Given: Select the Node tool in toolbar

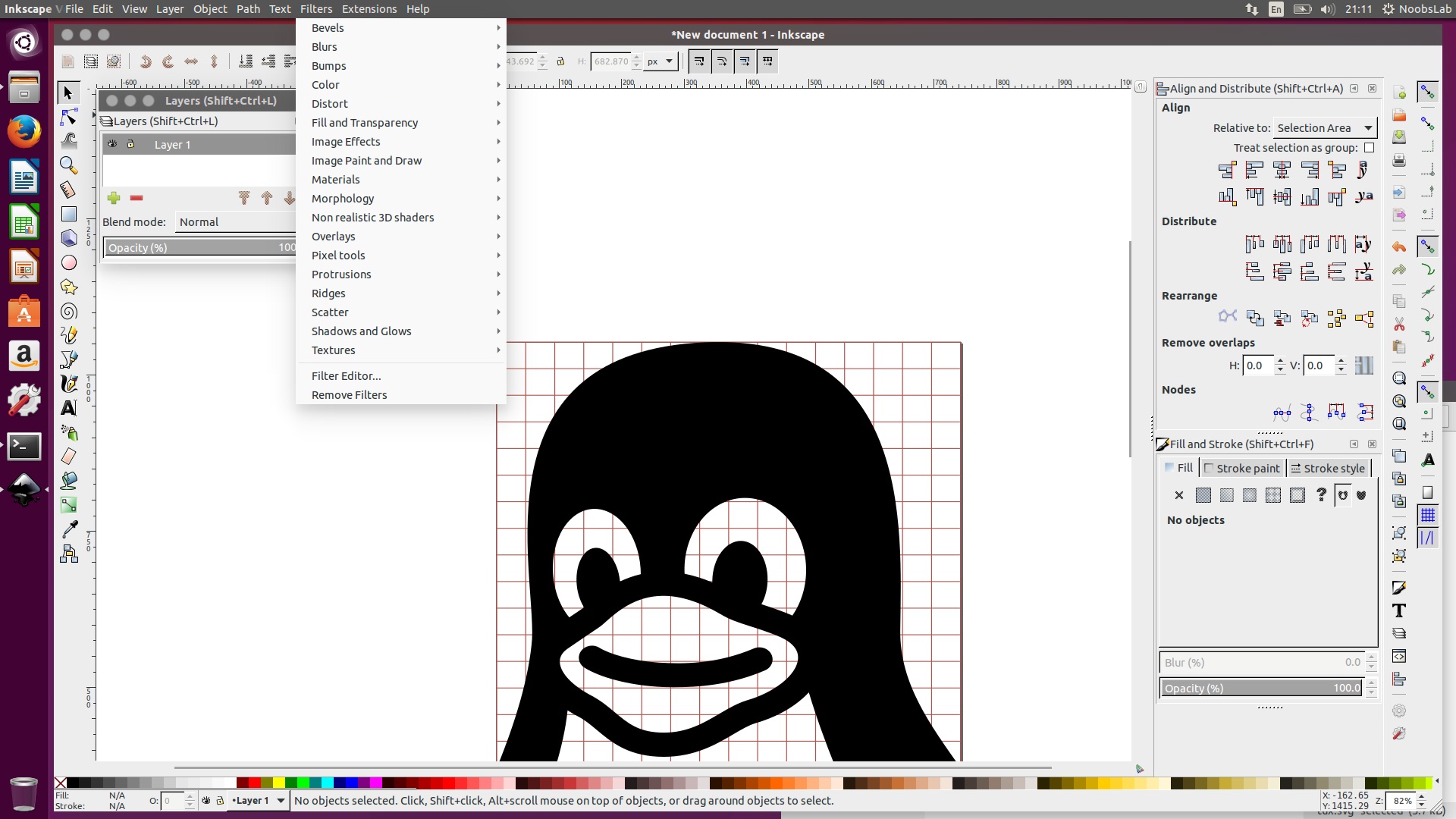Looking at the screenshot, I should [x=68, y=117].
